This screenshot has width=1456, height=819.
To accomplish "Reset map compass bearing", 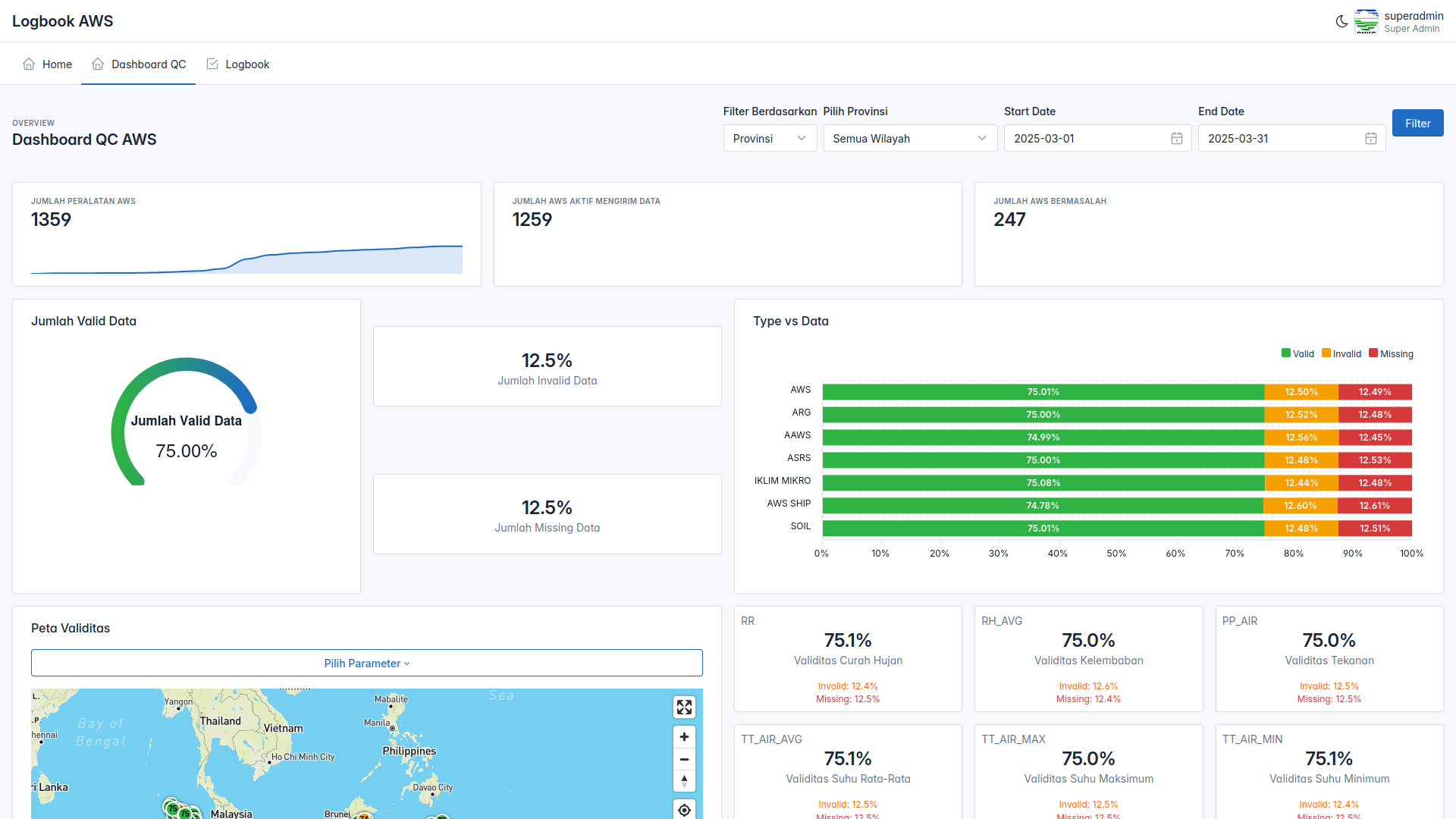I will (x=684, y=781).
